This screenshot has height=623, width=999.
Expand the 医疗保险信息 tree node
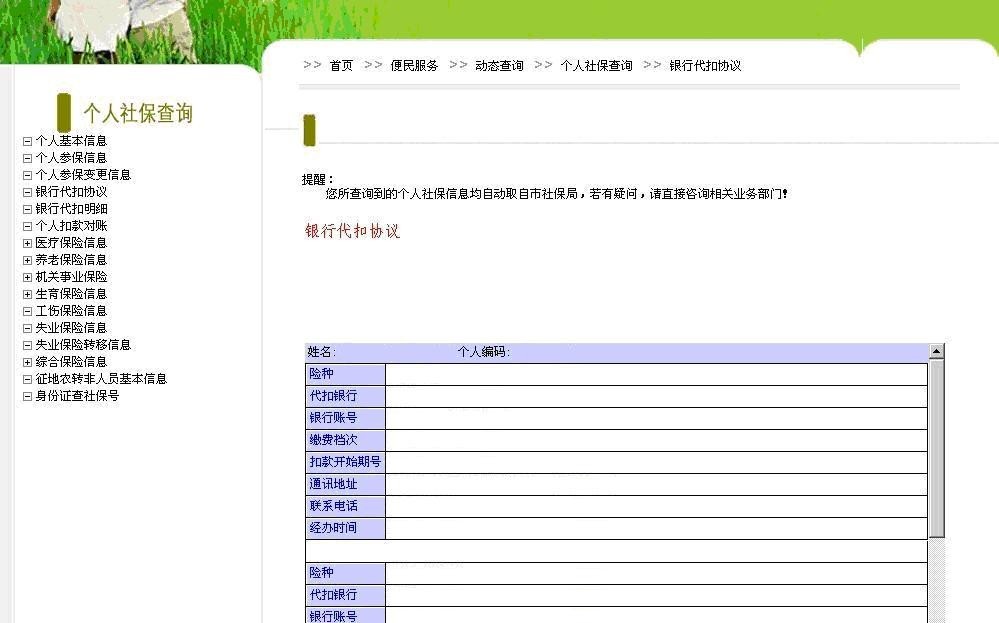pyautogui.click(x=27, y=243)
